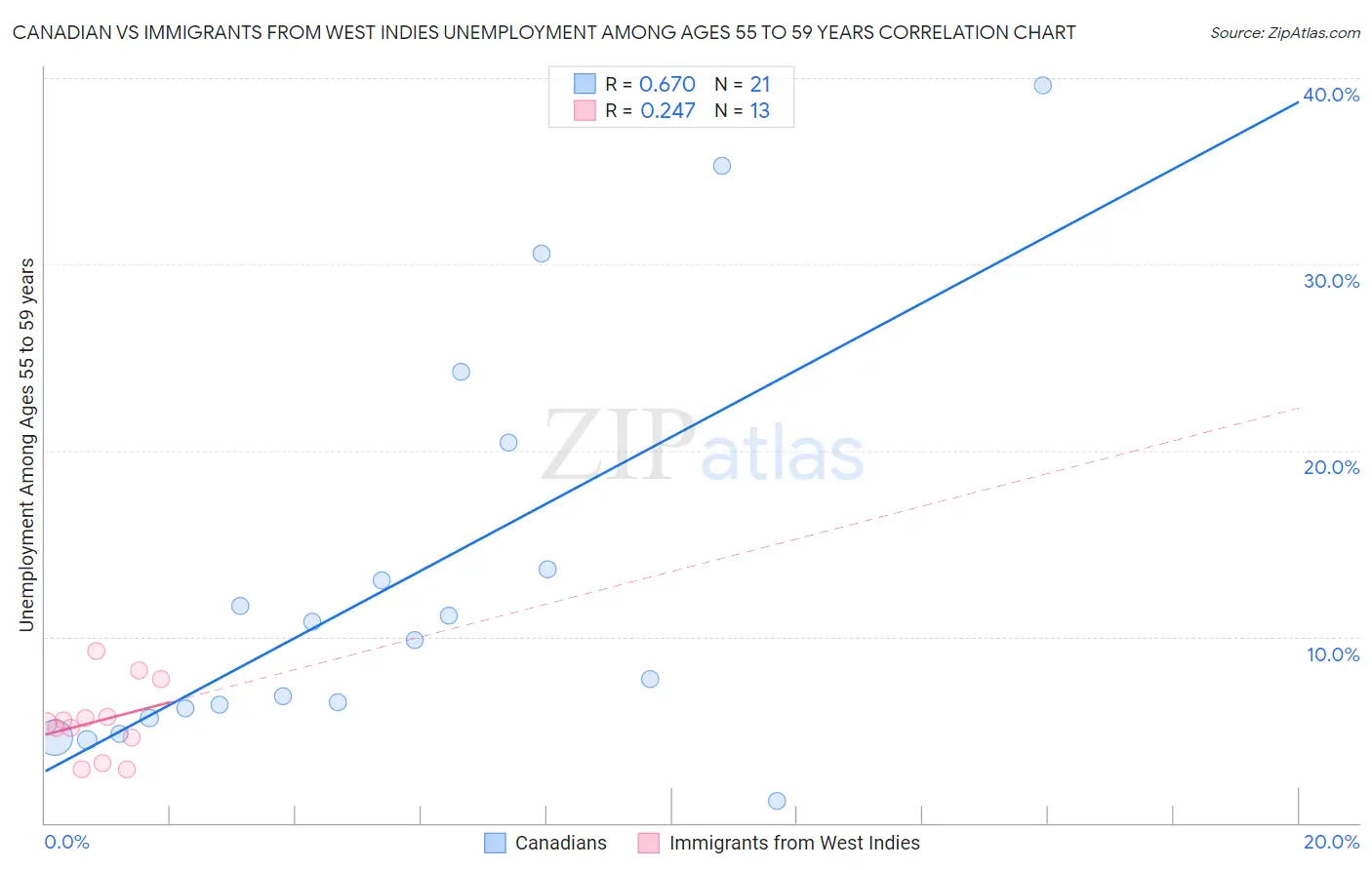Viewport: 1372px width, 870px height.
Task: Click the pink Immigrants from West Indies swatch
Action: pyautogui.click(x=649, y=843)
